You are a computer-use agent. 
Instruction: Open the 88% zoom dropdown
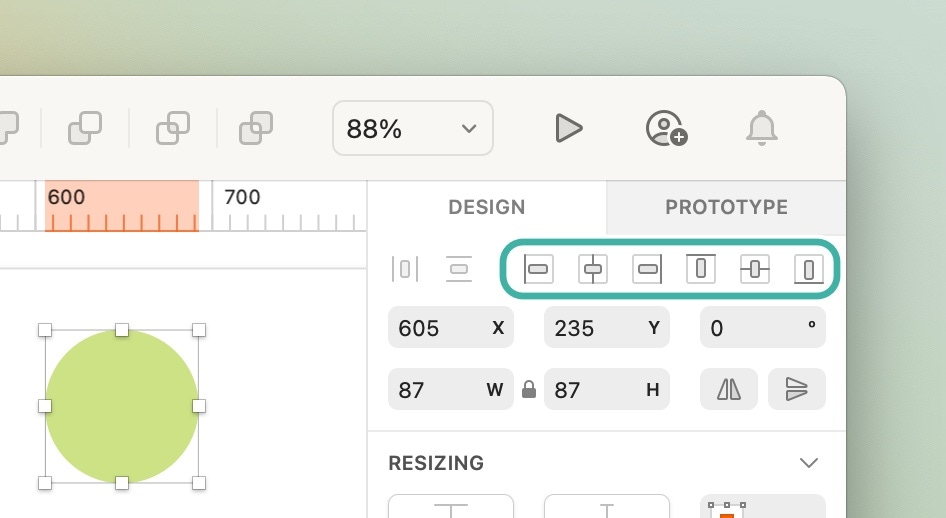[413, 128]
